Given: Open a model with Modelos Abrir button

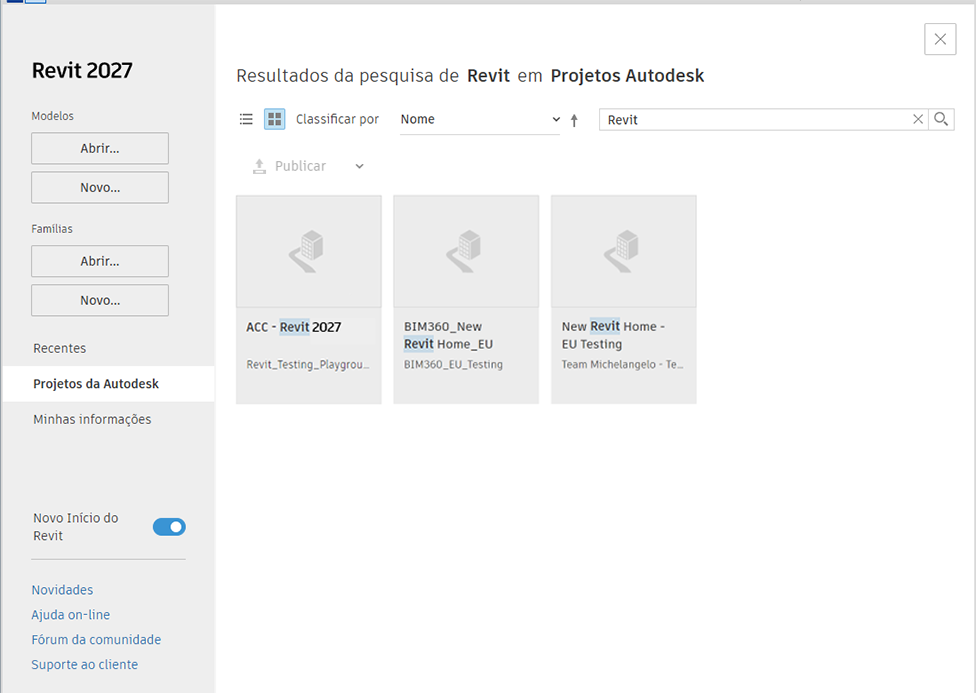Looking at the screenshot, I should click(x=100, y=148).
